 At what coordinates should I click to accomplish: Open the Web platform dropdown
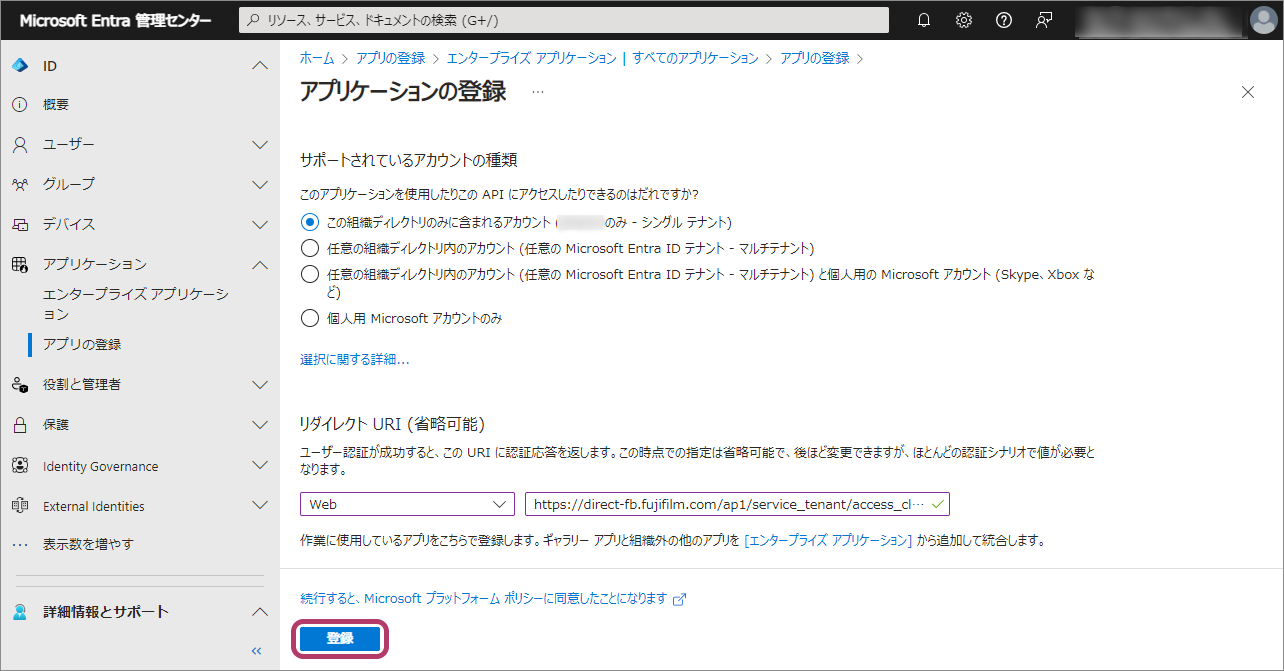407,504
